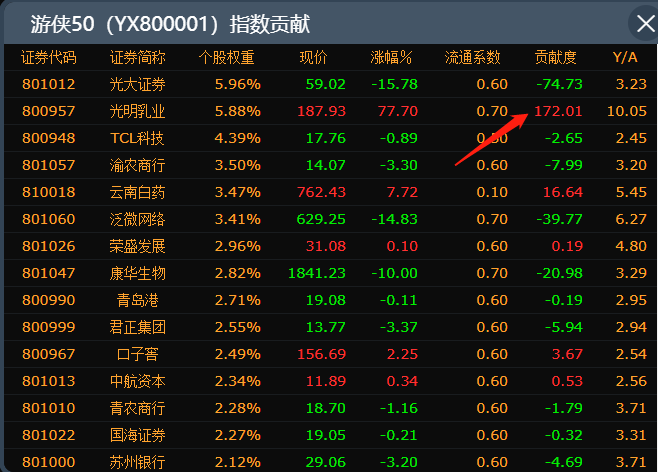The width and height of the screenshot is (658, 472).
Task: Click price 59.02 for 光大证券
Action: coord(326,84)
